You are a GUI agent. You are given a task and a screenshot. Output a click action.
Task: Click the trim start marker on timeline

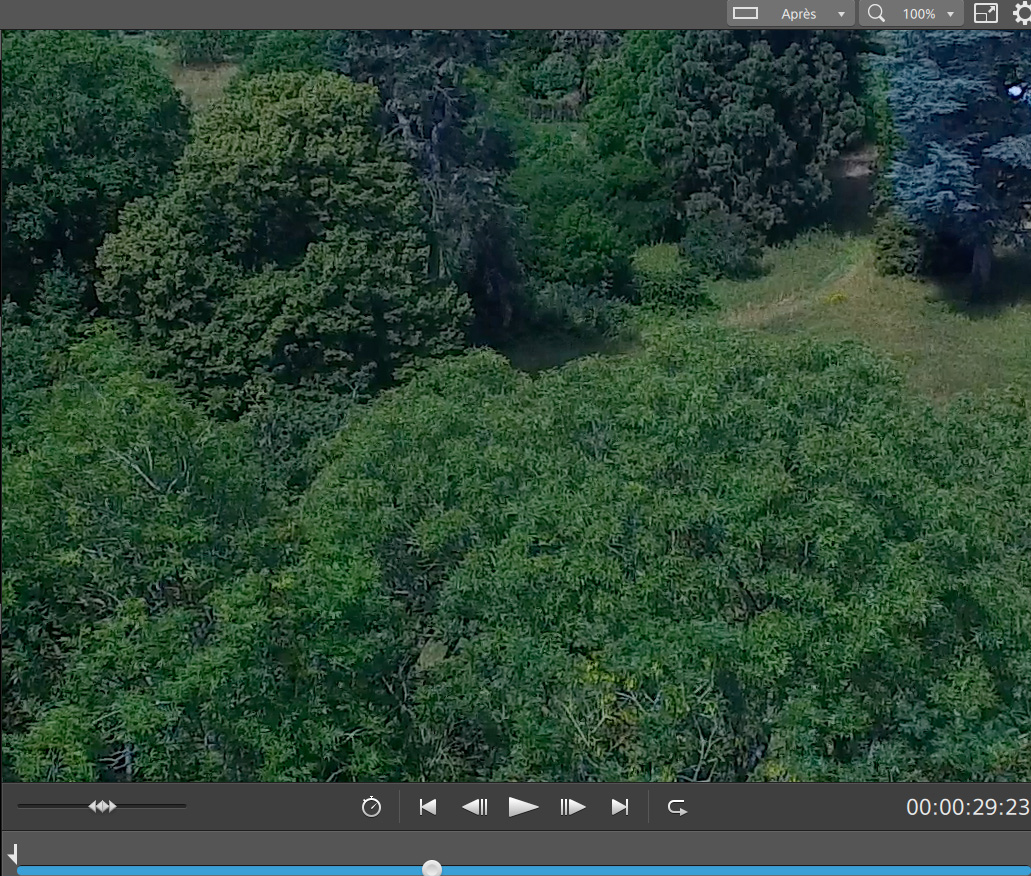tap(13, 854)
